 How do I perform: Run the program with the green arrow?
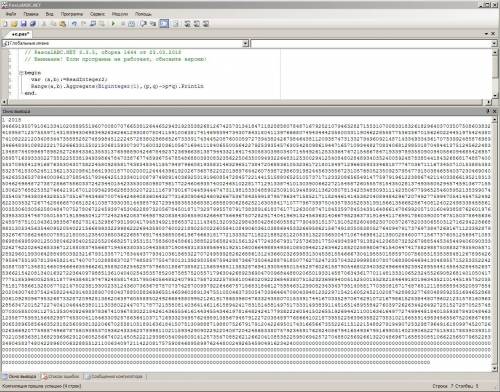[113, 24]
